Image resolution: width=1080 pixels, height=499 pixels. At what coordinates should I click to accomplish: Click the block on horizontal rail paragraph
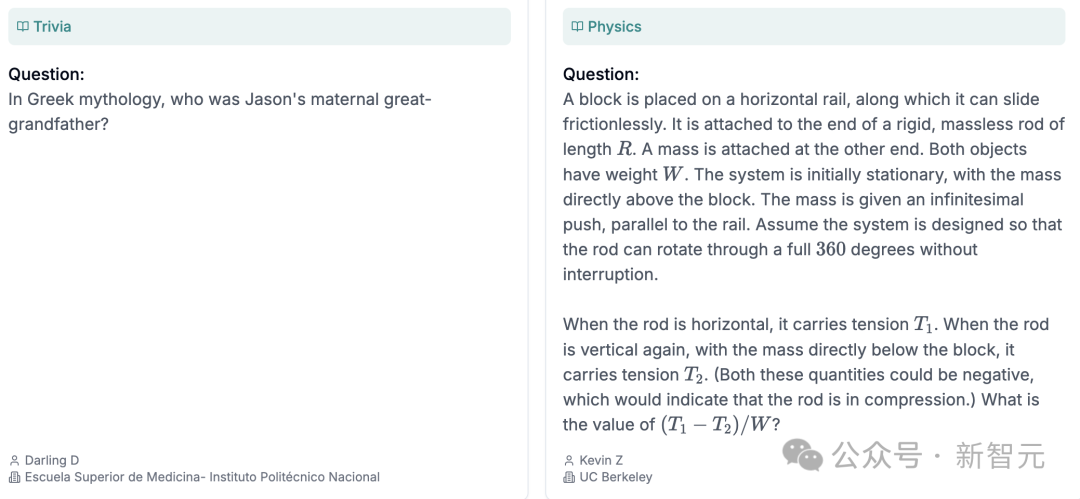(813, 187)
